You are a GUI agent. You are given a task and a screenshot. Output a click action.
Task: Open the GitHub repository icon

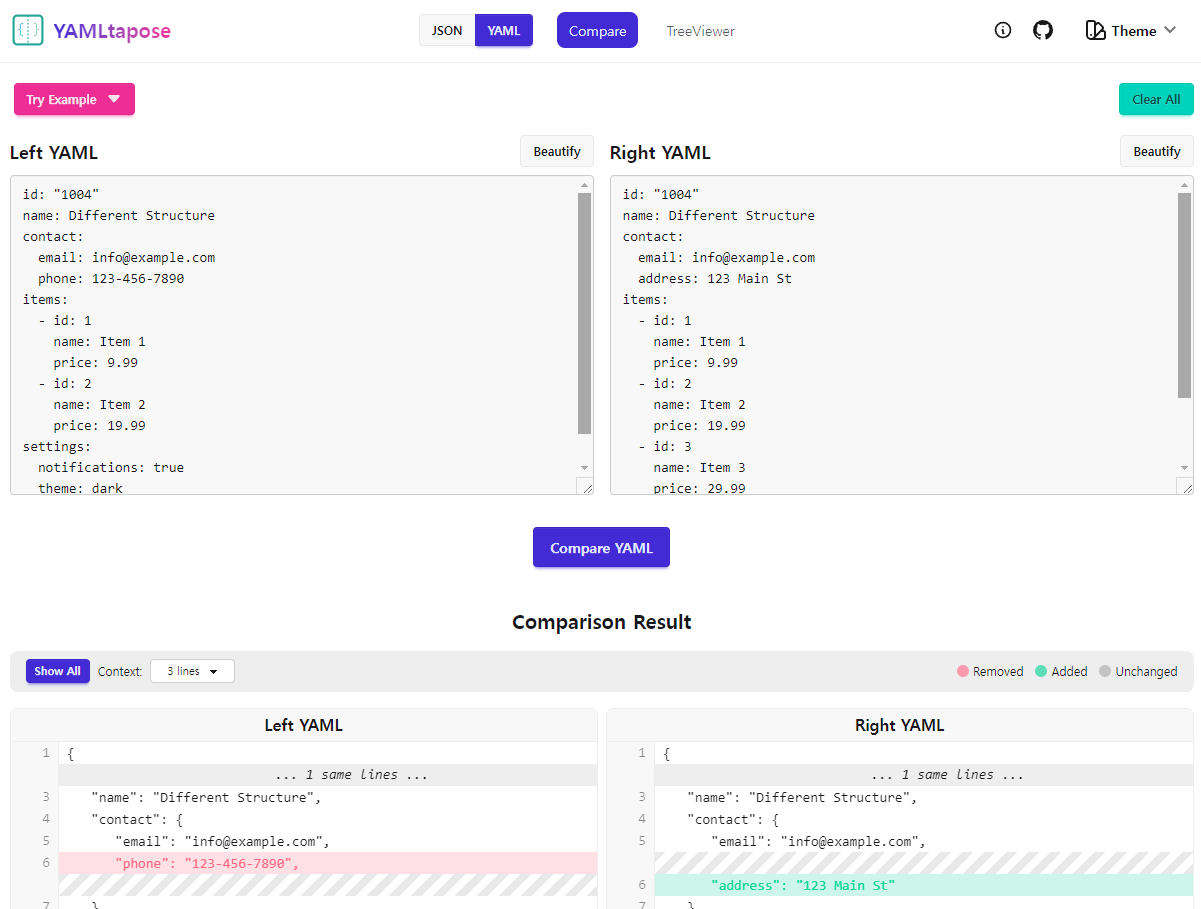[1043, 30]
